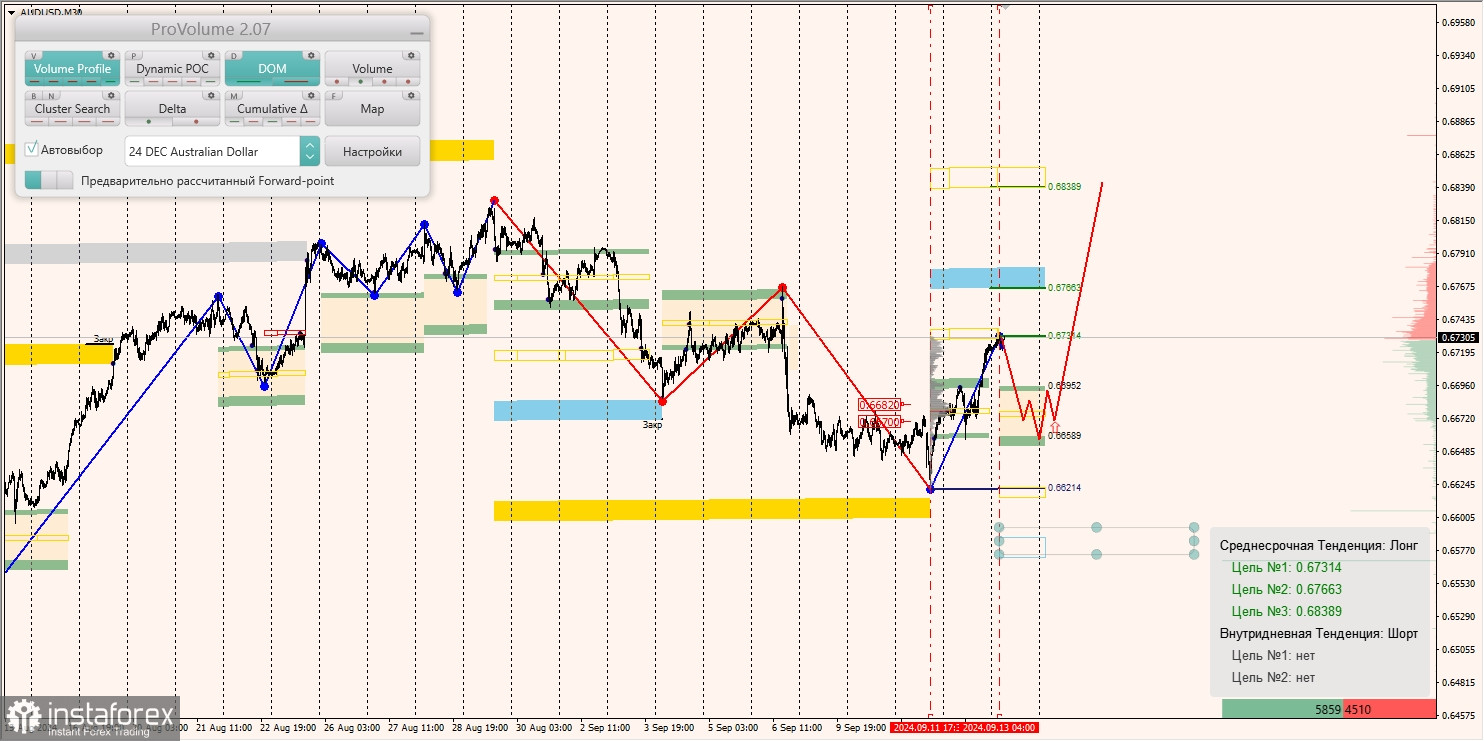Click the V hotkey tag on Volume Profile

click(x=35, y=56)
